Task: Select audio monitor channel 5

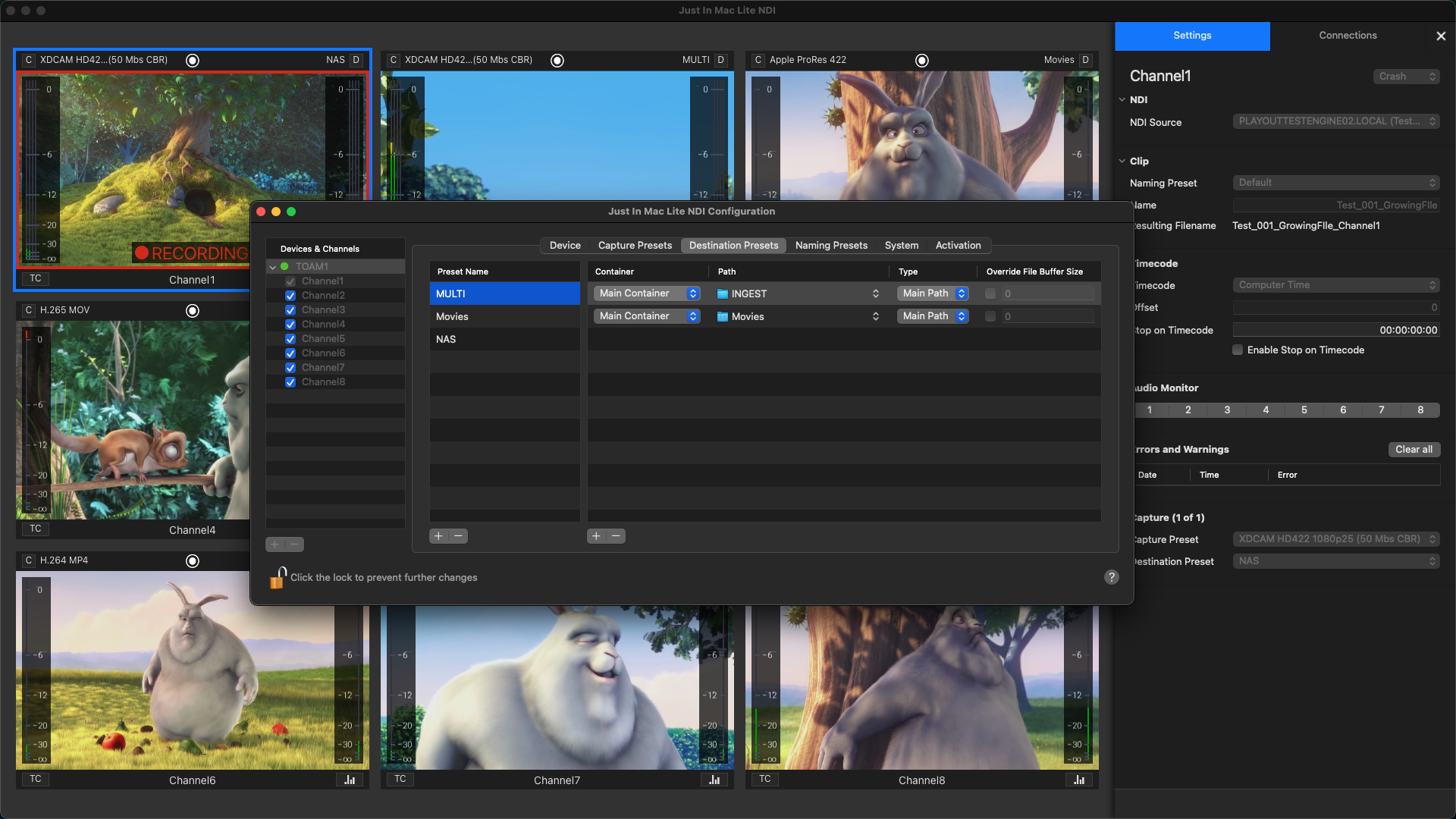Action: pyautogui.click(x=1304, y=410)
